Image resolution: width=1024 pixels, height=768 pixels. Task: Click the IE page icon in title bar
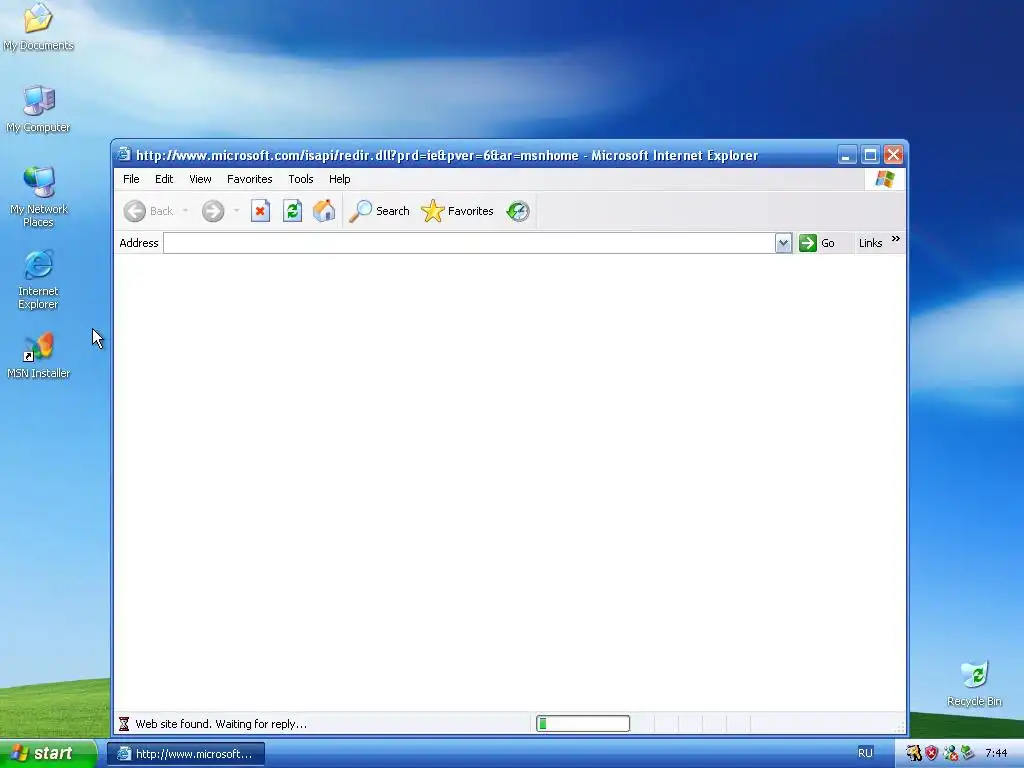pyautogui.click(x=123, y=155)
